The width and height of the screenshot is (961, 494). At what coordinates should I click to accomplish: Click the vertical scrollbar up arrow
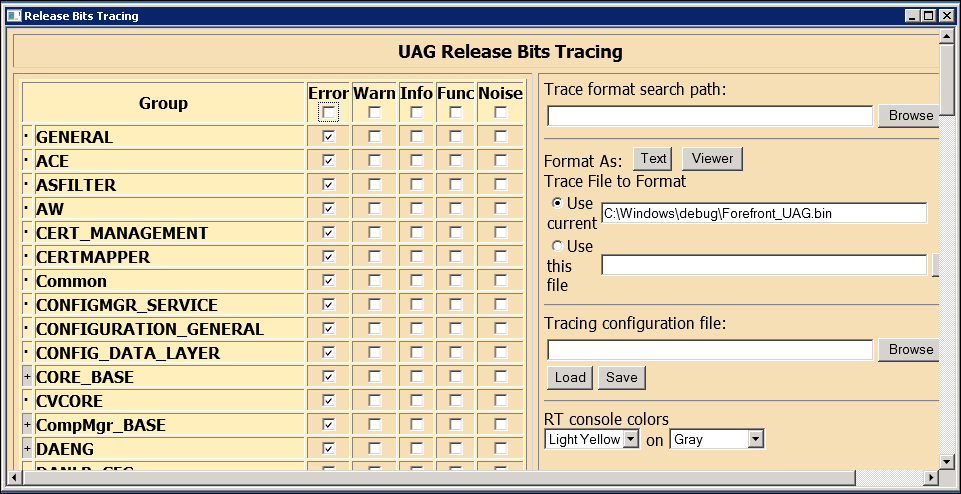(x=947, y=37)
